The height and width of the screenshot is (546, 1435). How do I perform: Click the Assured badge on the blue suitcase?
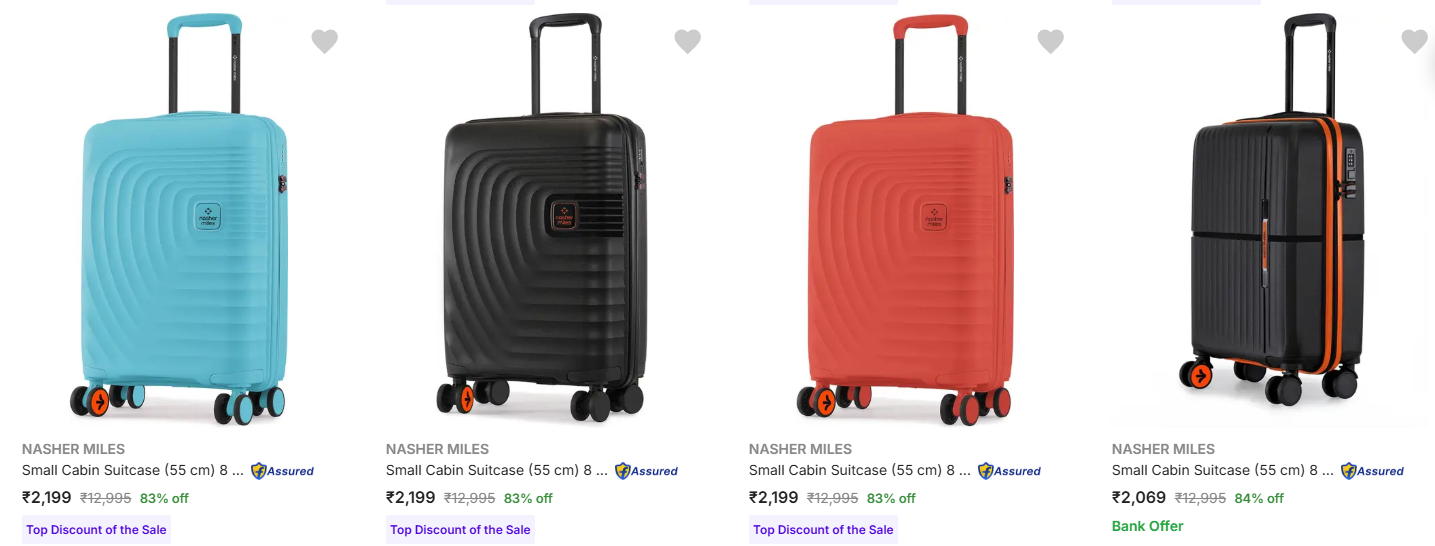(x=282, y=471)
